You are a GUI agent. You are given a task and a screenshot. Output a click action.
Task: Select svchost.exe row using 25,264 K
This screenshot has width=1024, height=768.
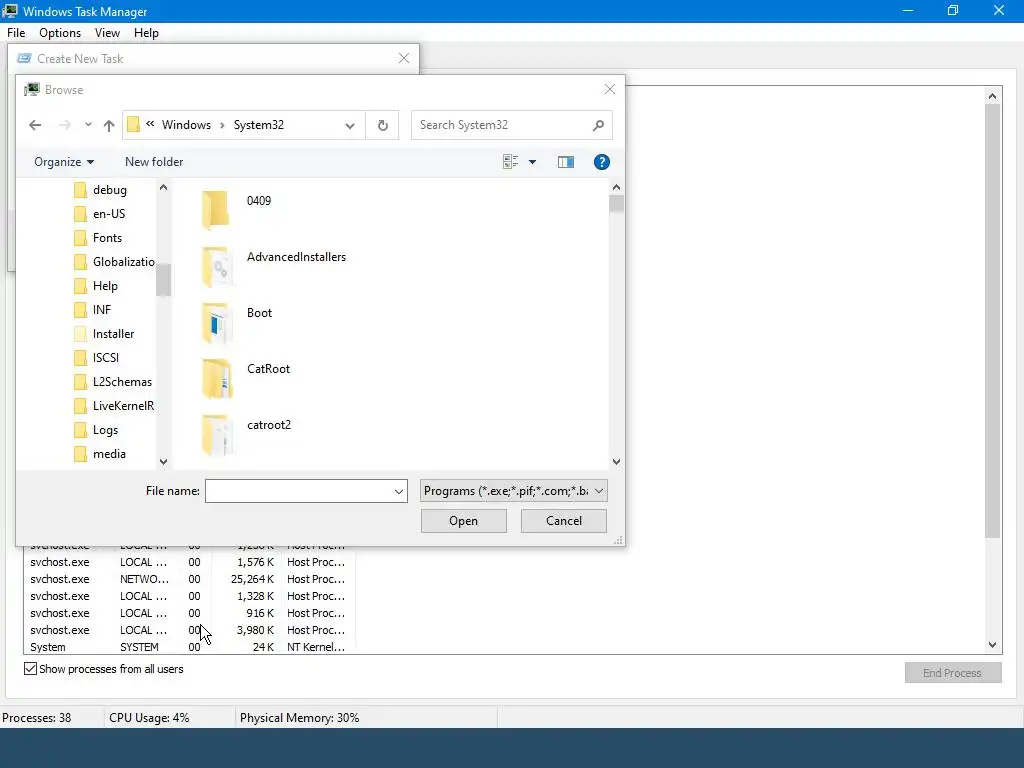189,579
